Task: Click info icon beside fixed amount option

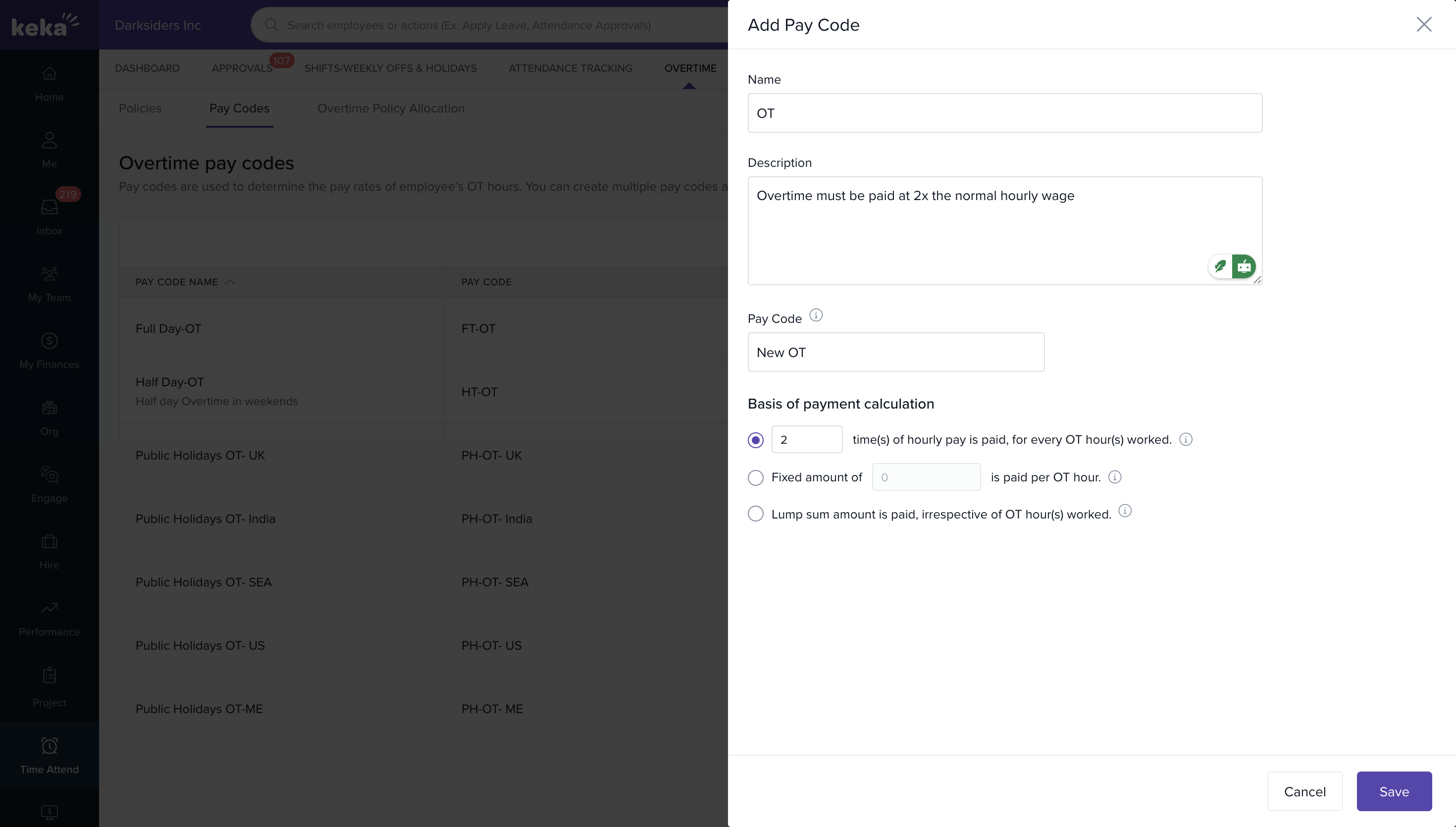Action: tap(1114, 477)
